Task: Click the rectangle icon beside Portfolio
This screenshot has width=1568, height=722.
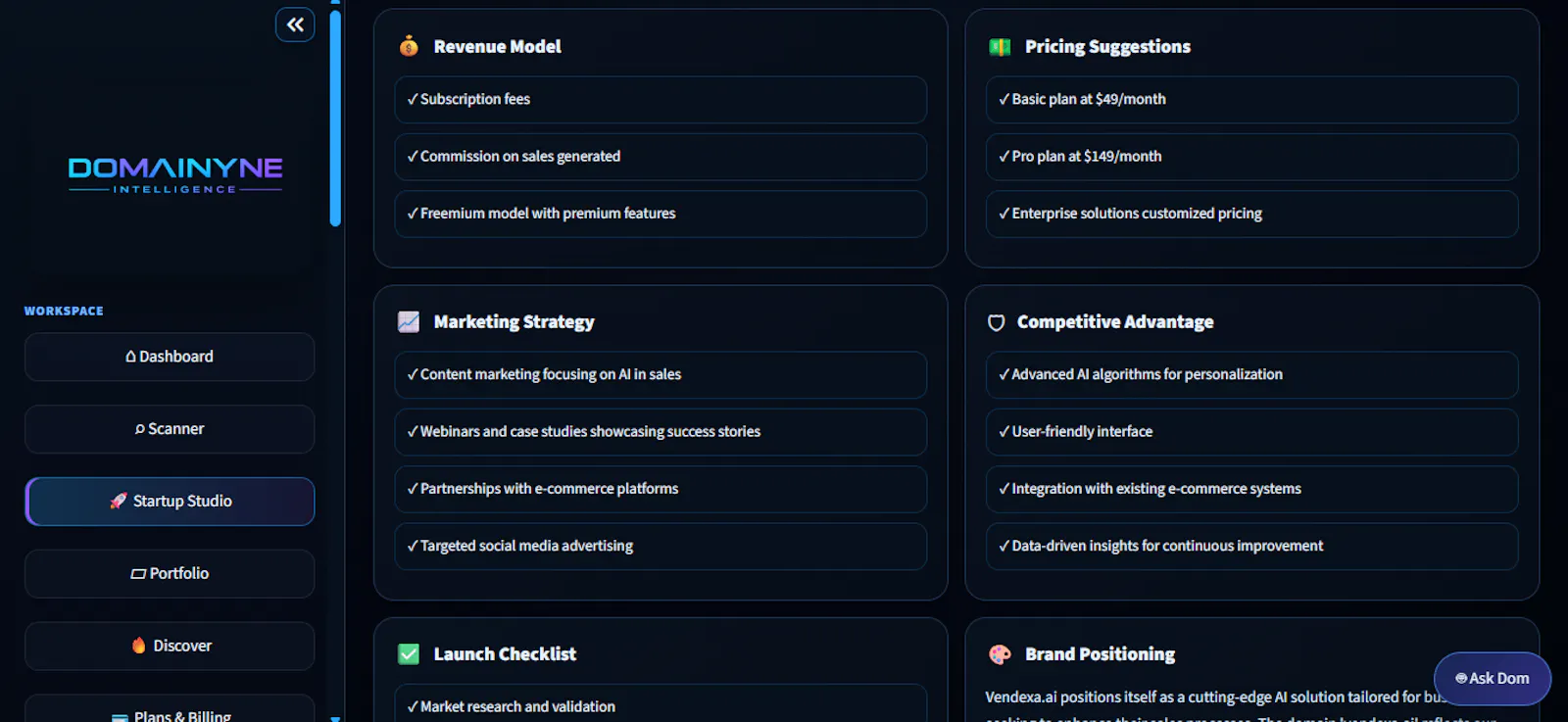Action: point(138,574)
